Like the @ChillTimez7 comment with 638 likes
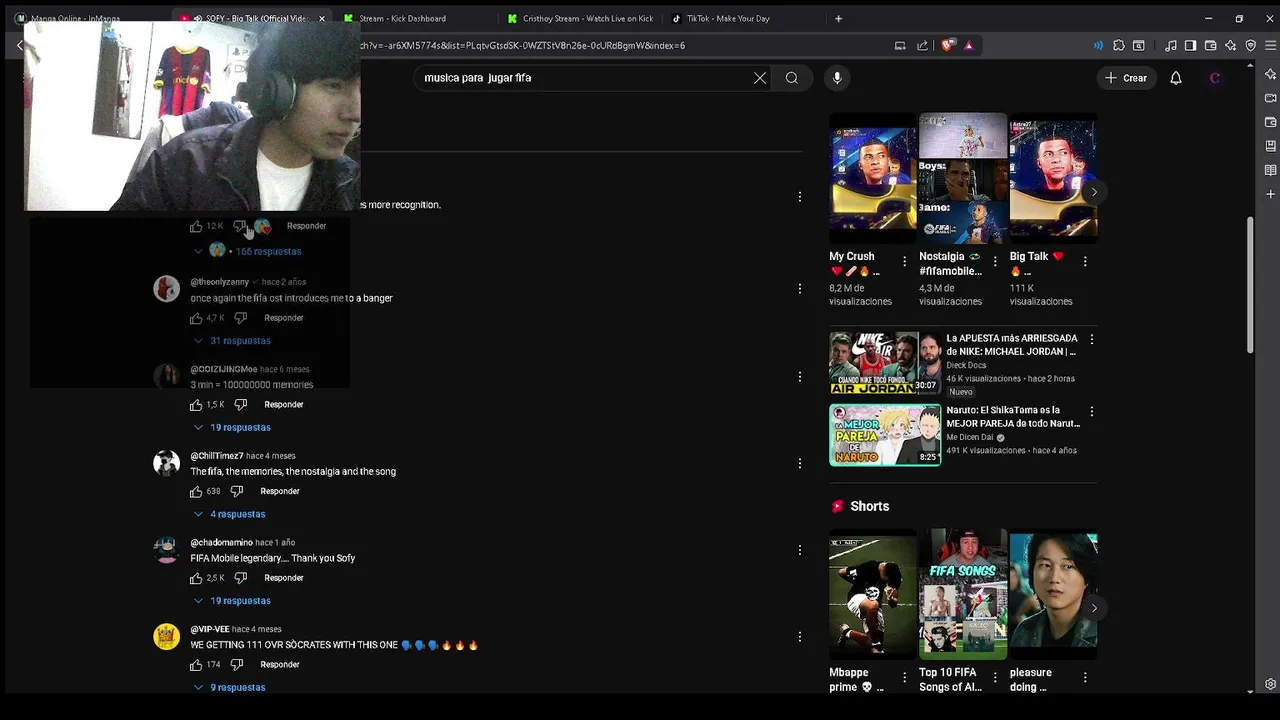The width and height of the screenshot is (1280, 720). tap(196, 491)
